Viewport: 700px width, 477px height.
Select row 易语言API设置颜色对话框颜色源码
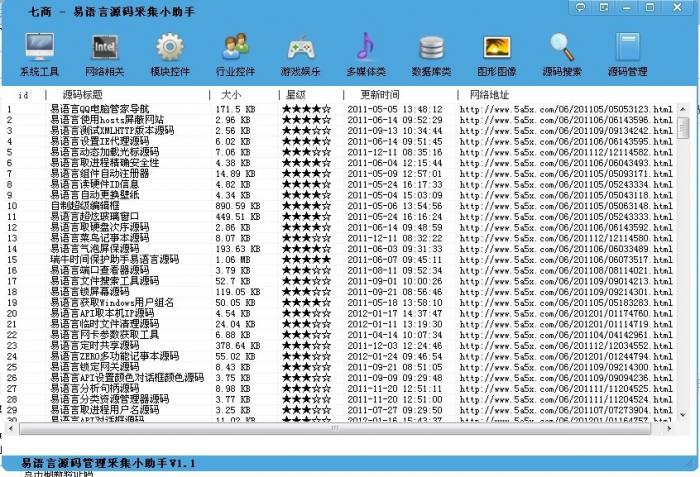click(x=340, y=377)
